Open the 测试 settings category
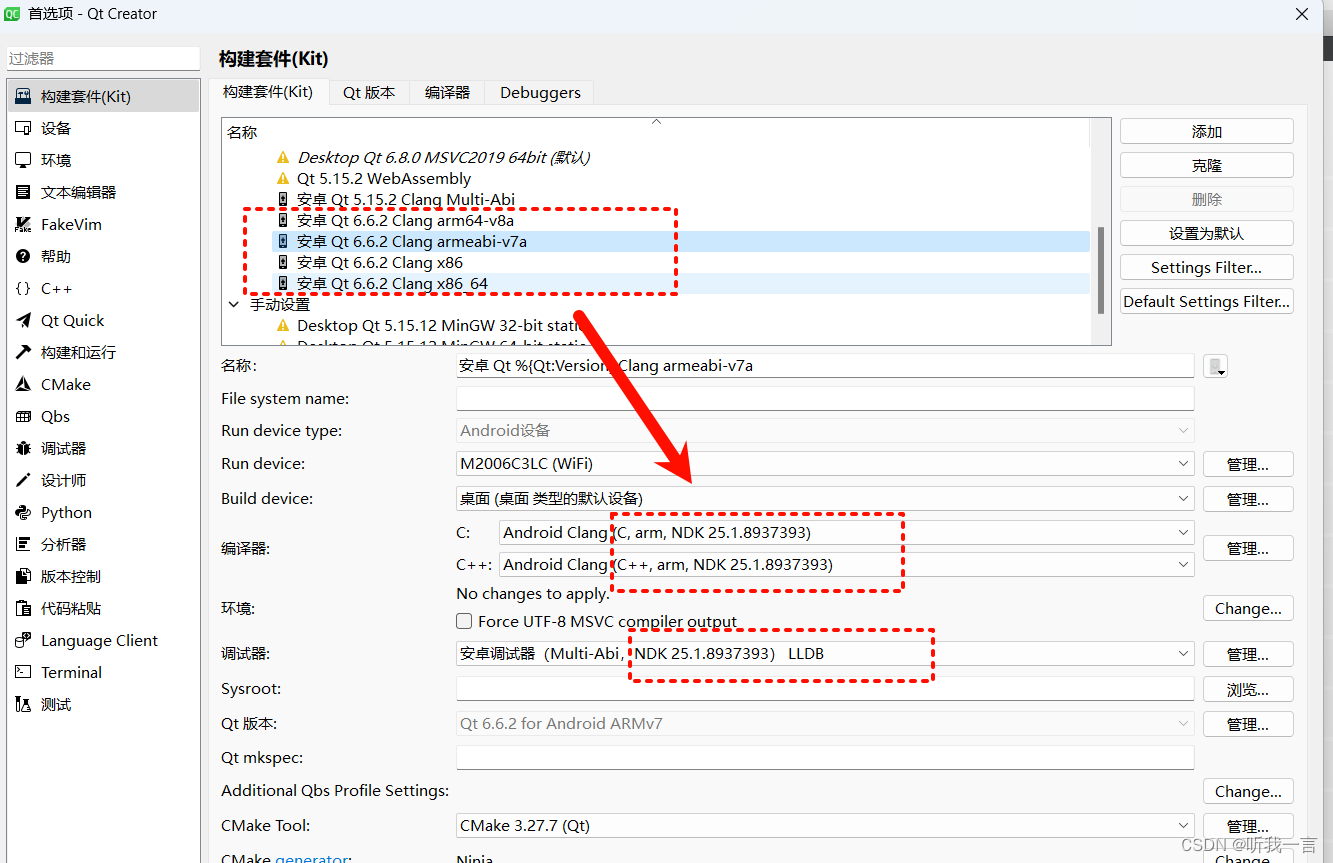Viewport: 1333px width, 863px height. [x=103, y=704]
